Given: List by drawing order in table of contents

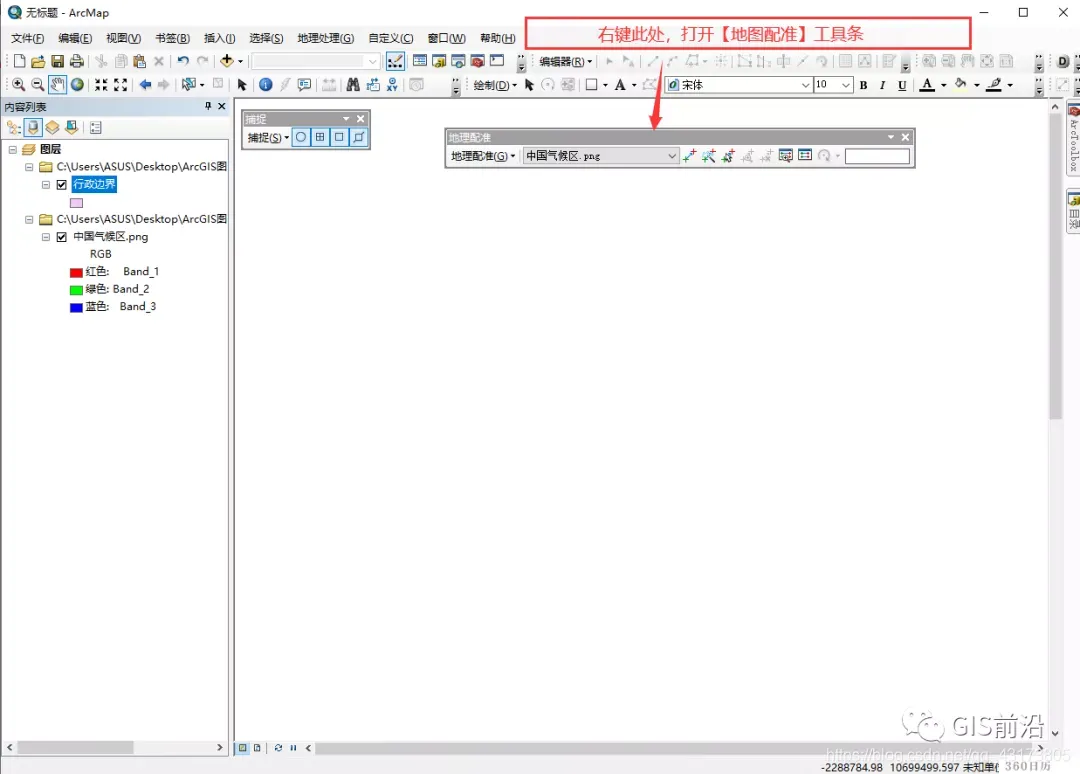Looking at the screenshot, I should click(14, 127).
